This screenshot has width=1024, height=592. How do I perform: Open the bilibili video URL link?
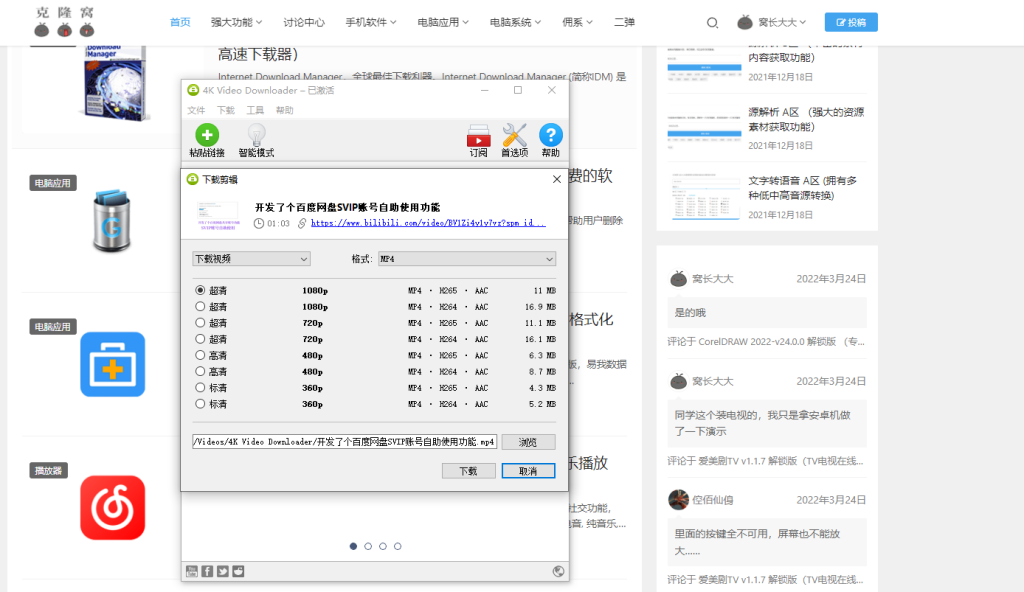[428, 223]
